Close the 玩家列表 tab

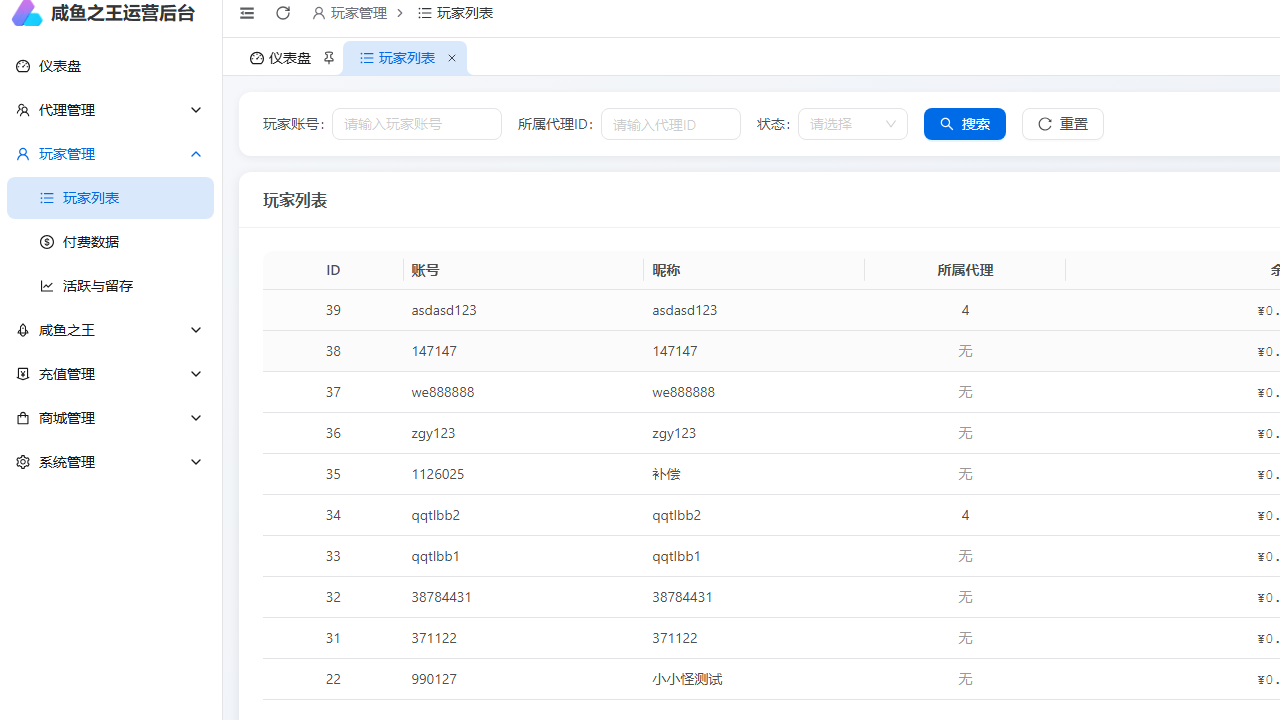452,58
